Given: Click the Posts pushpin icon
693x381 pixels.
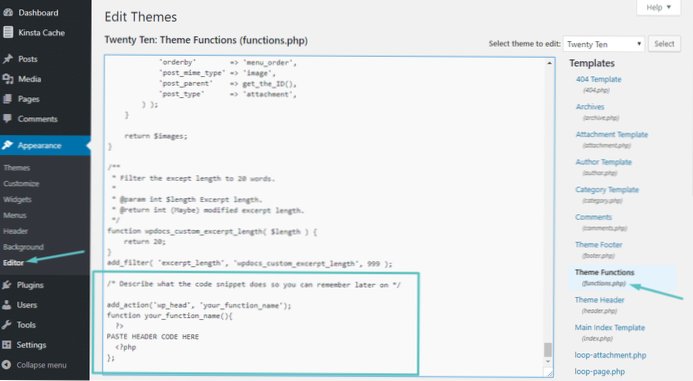Looking at the screenshot, I should click(x=8, y=59).
